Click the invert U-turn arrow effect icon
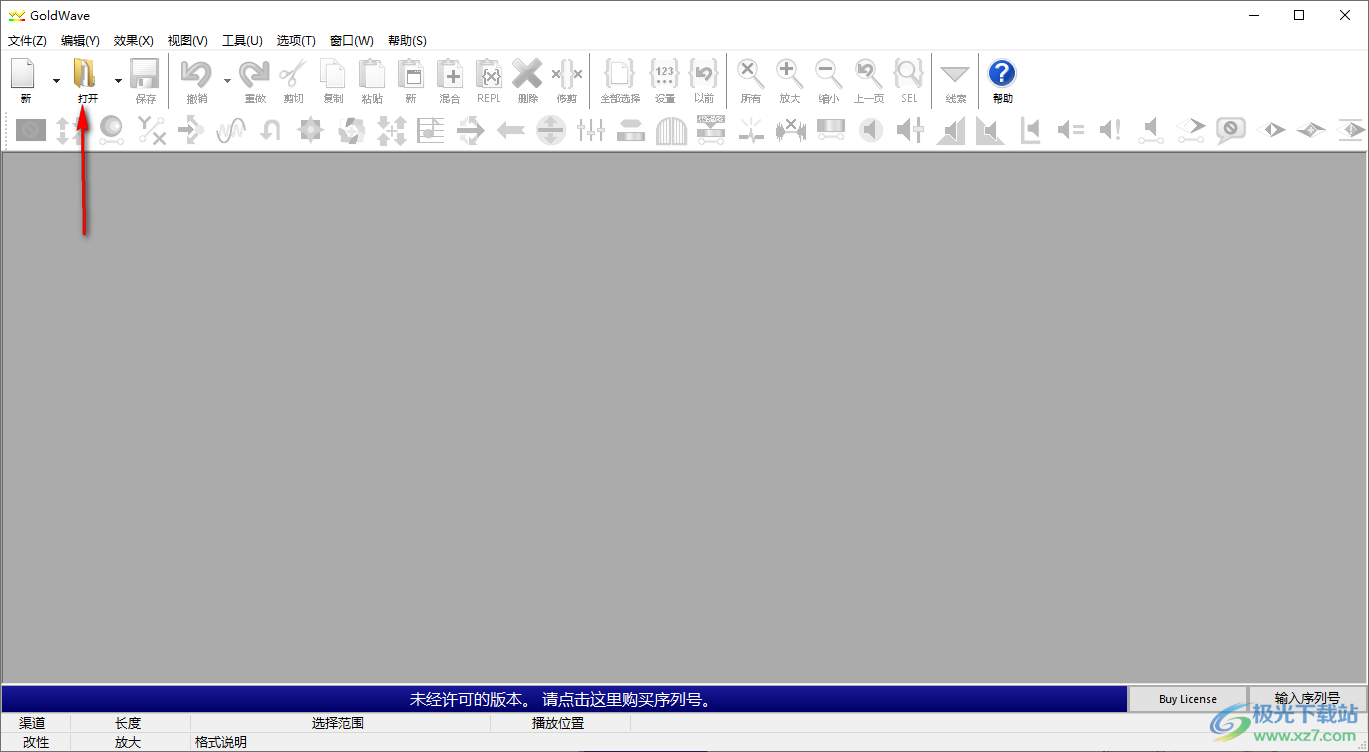Screen dimensions: 1369x752 coord(271,129)
